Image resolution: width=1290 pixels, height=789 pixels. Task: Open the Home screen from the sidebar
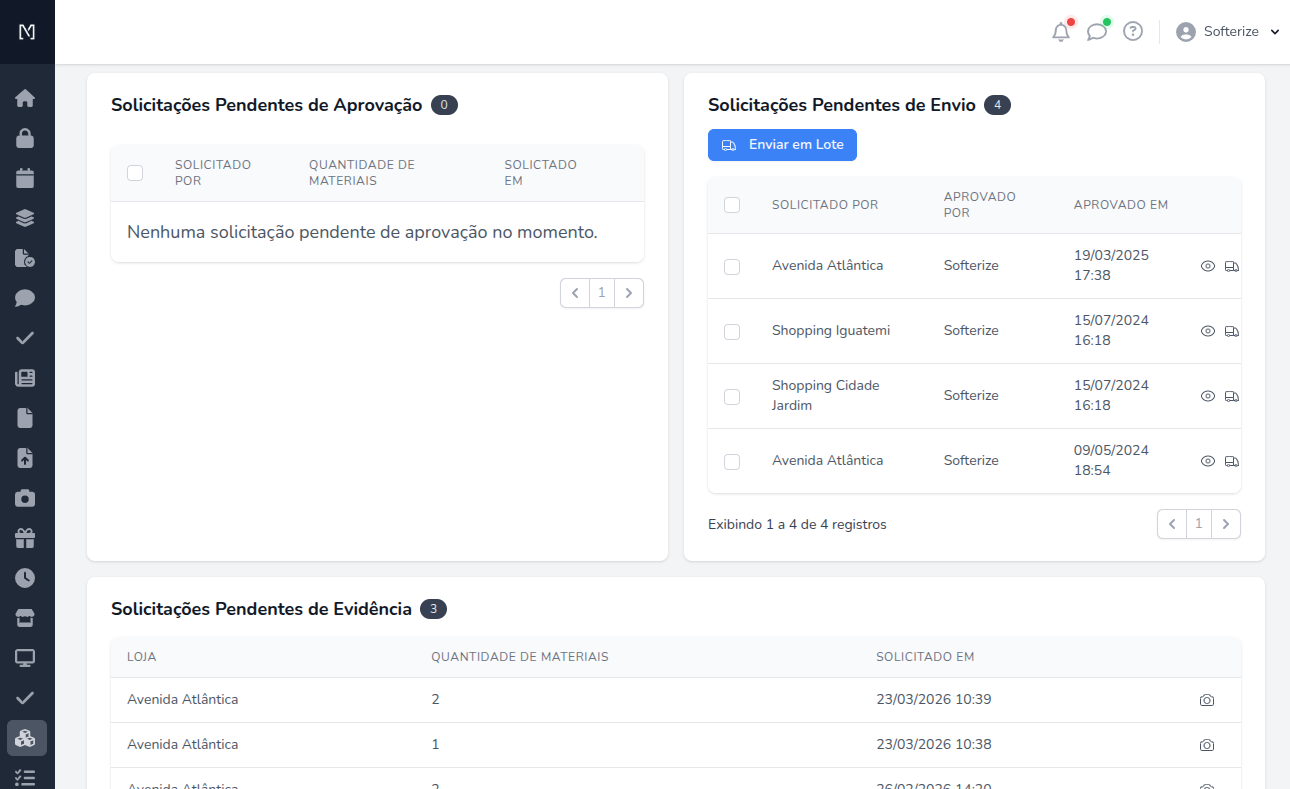click(26, 98)
